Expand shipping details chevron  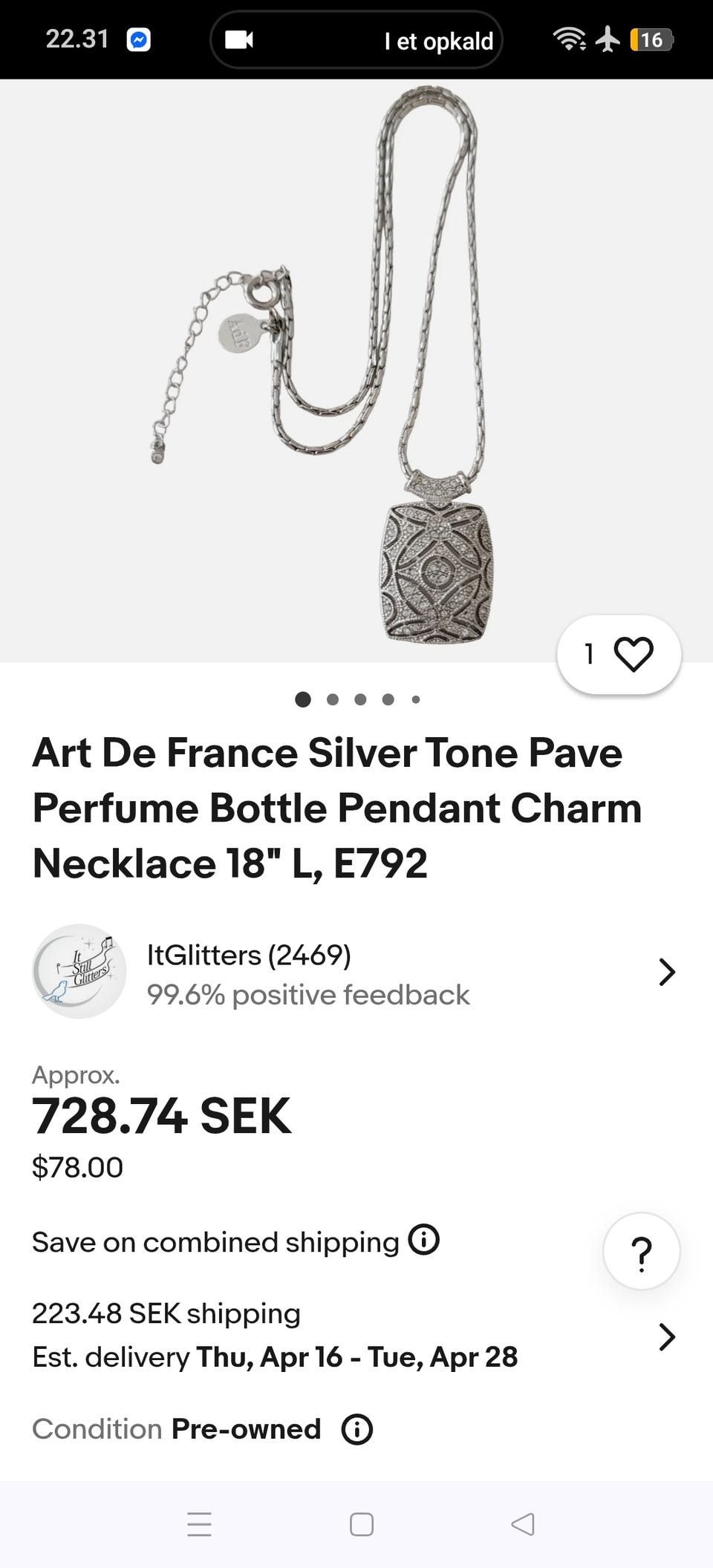667,1336
